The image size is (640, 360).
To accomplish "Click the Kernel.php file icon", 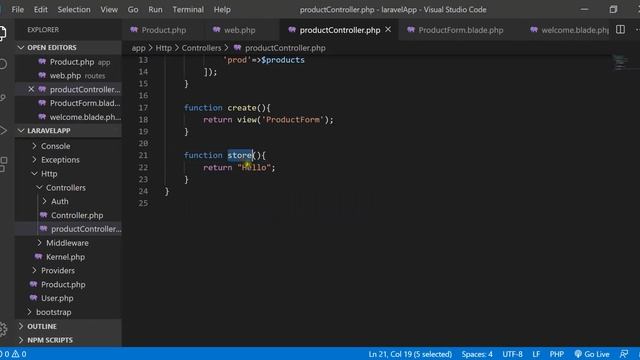I will (x=38, y=256).
